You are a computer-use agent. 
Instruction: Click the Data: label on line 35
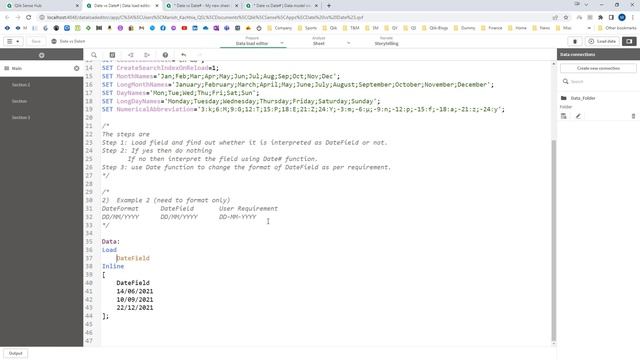(111, 241)
